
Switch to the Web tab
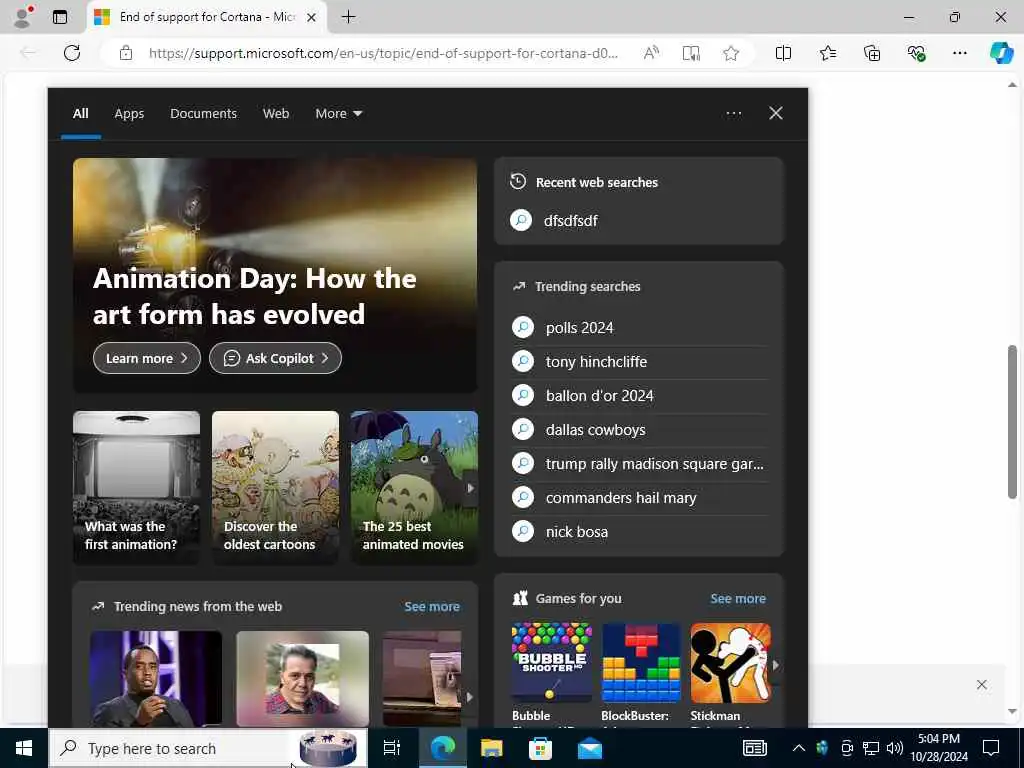[x=276, y=114]
